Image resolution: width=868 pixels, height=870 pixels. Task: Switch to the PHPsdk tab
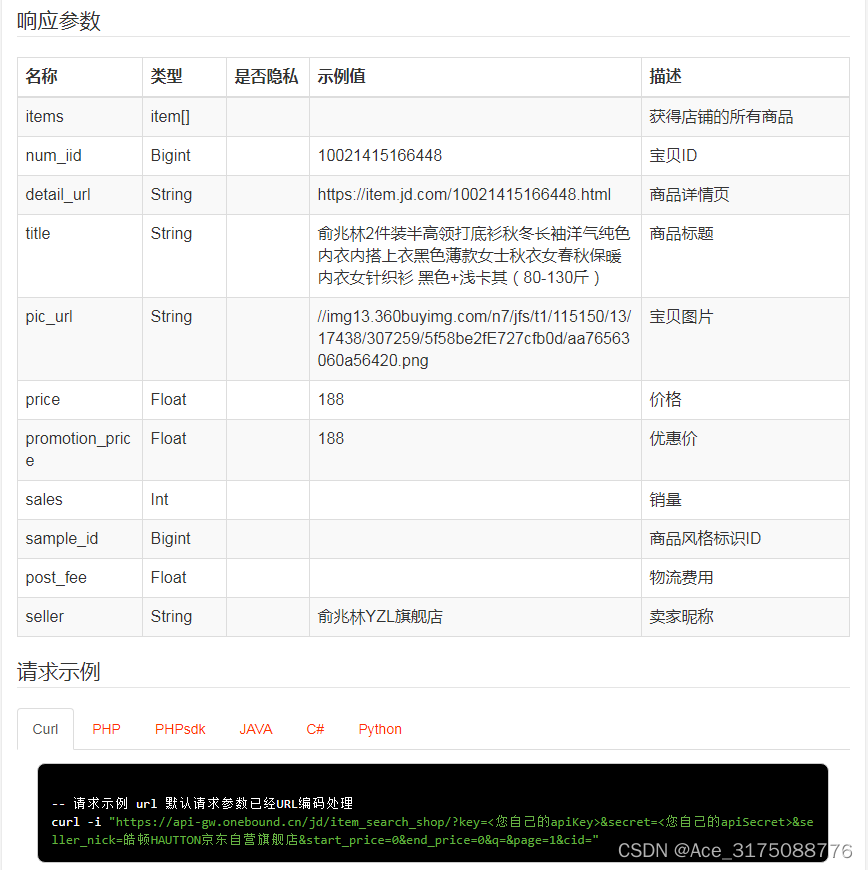click(180, 729)
